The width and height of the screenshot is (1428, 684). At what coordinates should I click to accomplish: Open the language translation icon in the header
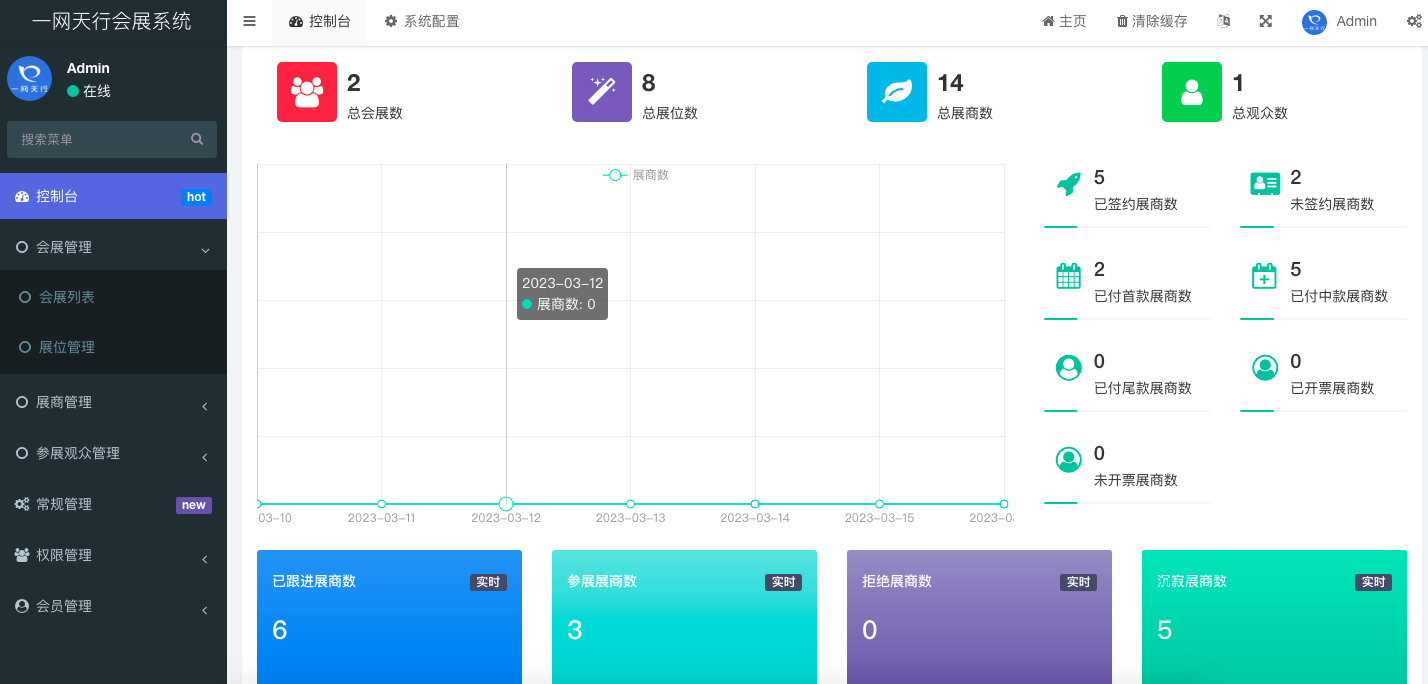[1223, 20]
